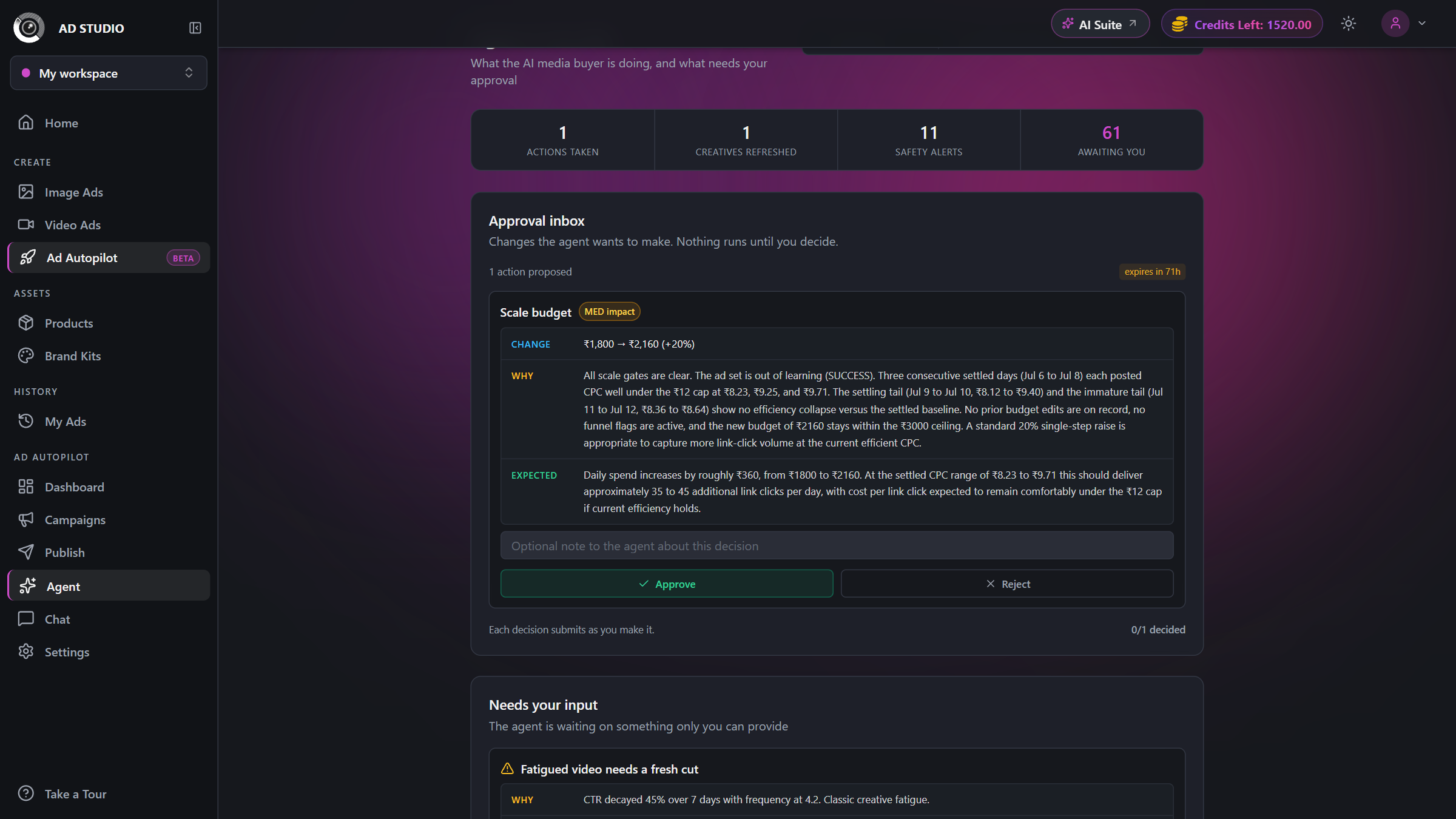Image resolution: width=1456 pixels, height=819 pixels.
Task: Click the WHY label in Scale budget
Action: (x=522, y=376)
